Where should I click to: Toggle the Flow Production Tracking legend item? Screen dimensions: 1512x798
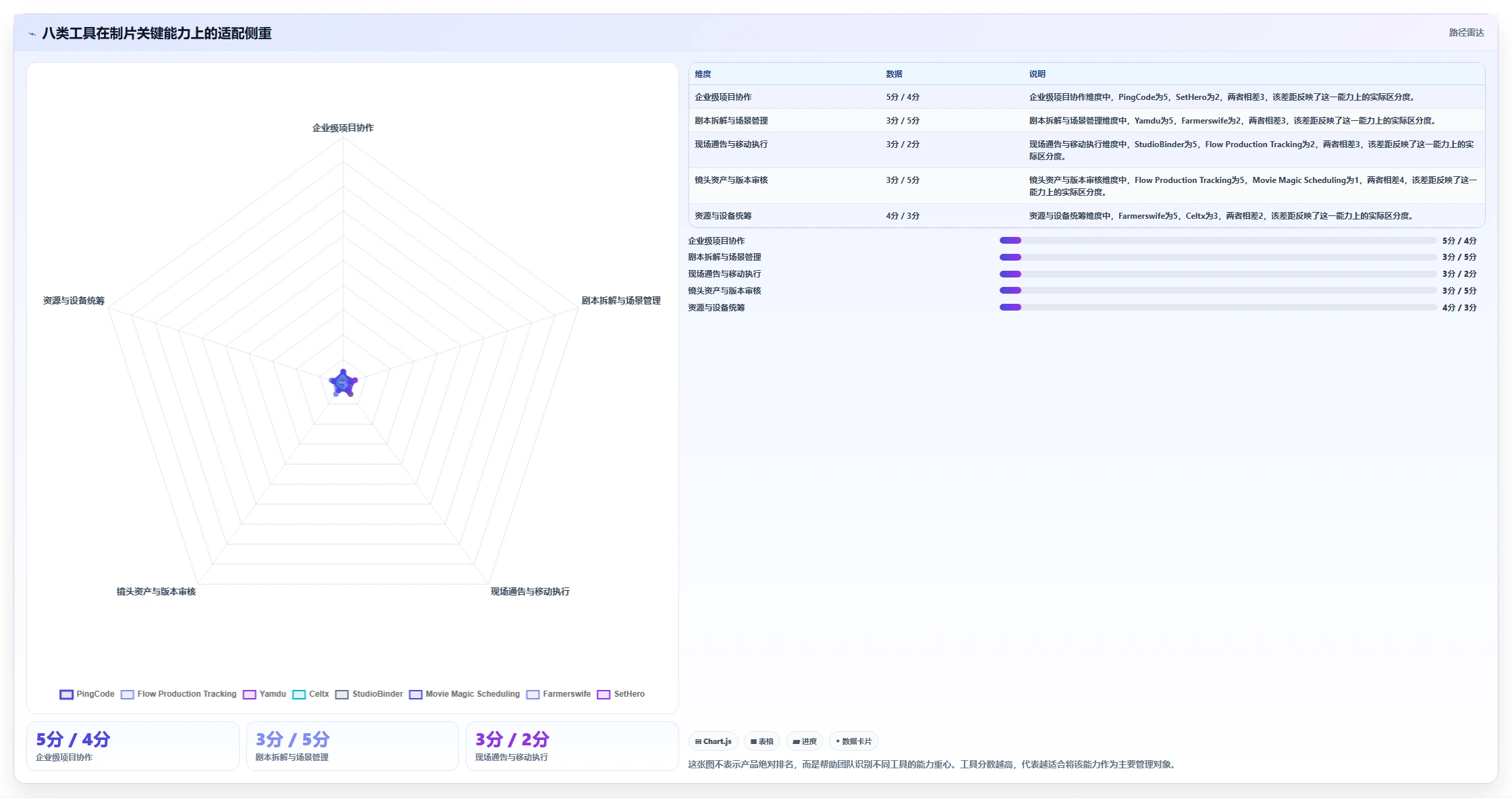tap(179, 694)
